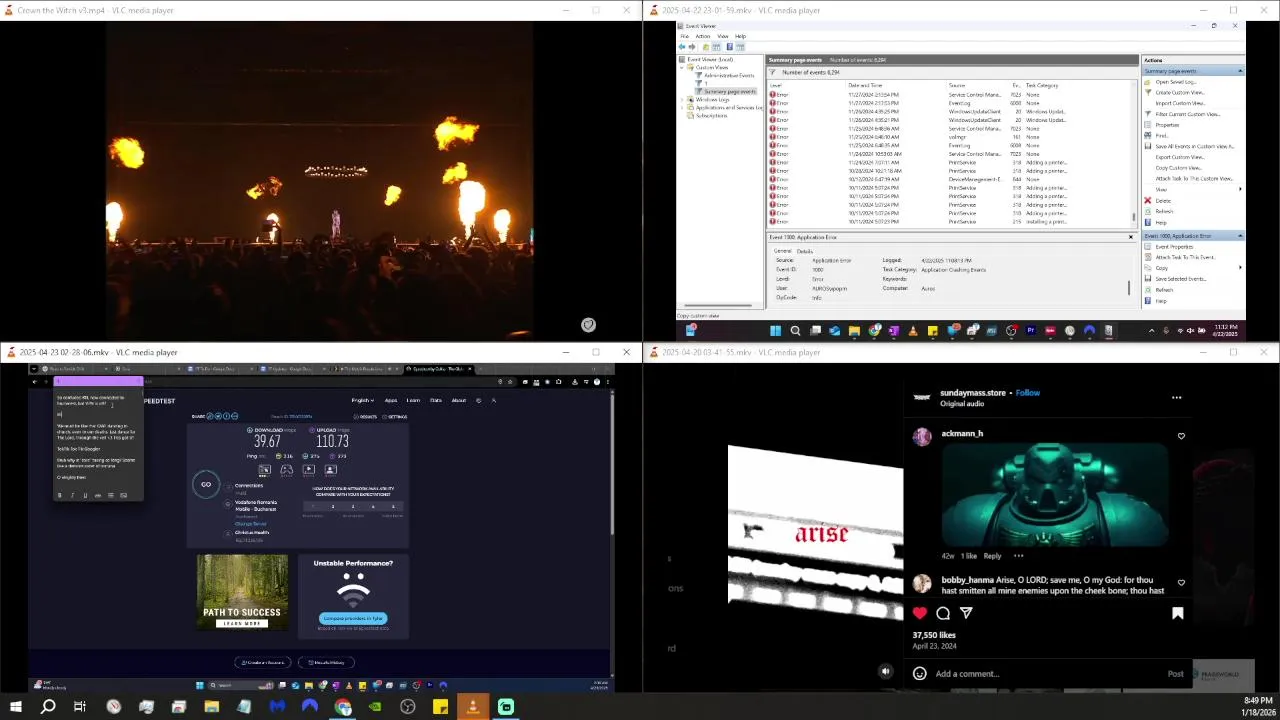Open File Explorer from the bottom taskbar
This screenshot has width=1280, height=720.
click(211, 707)
